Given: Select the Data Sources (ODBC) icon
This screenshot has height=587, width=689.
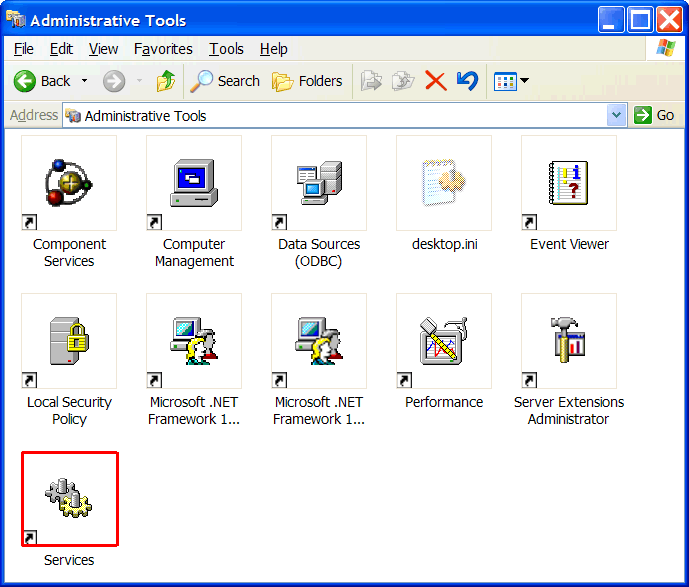Looking at the screenshot, I should (x=319, y=183).
